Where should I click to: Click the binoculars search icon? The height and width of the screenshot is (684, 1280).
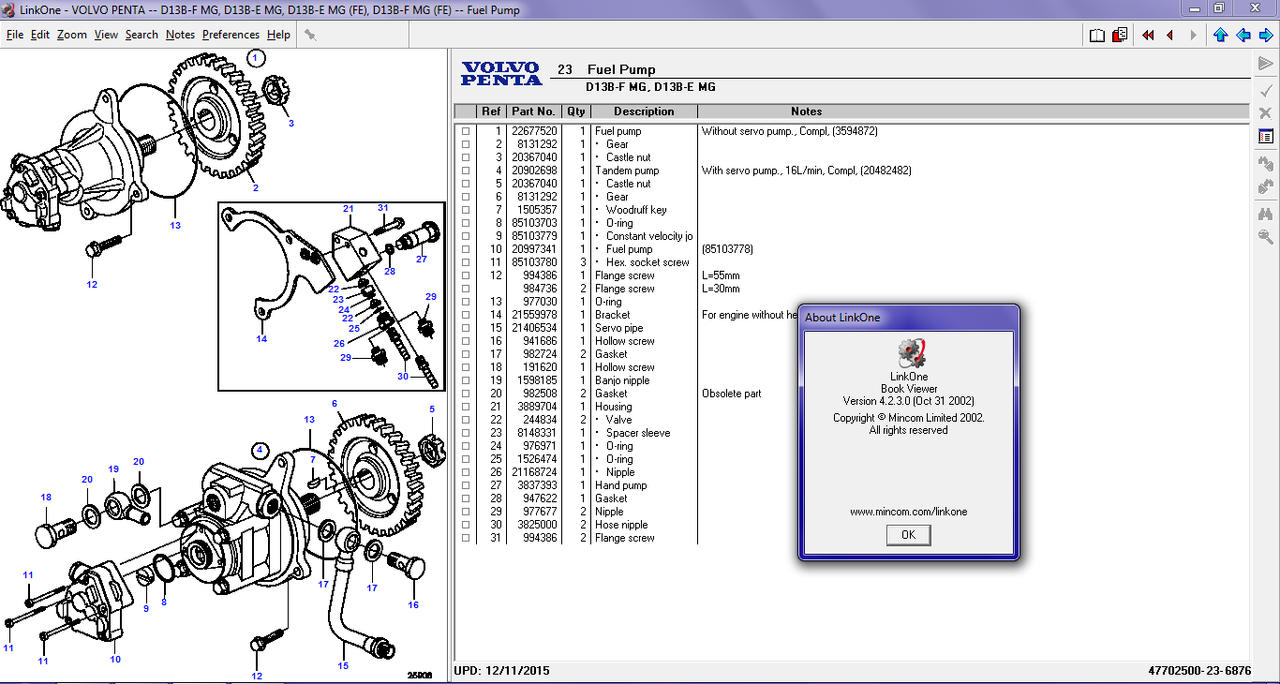click(1265, 213)
